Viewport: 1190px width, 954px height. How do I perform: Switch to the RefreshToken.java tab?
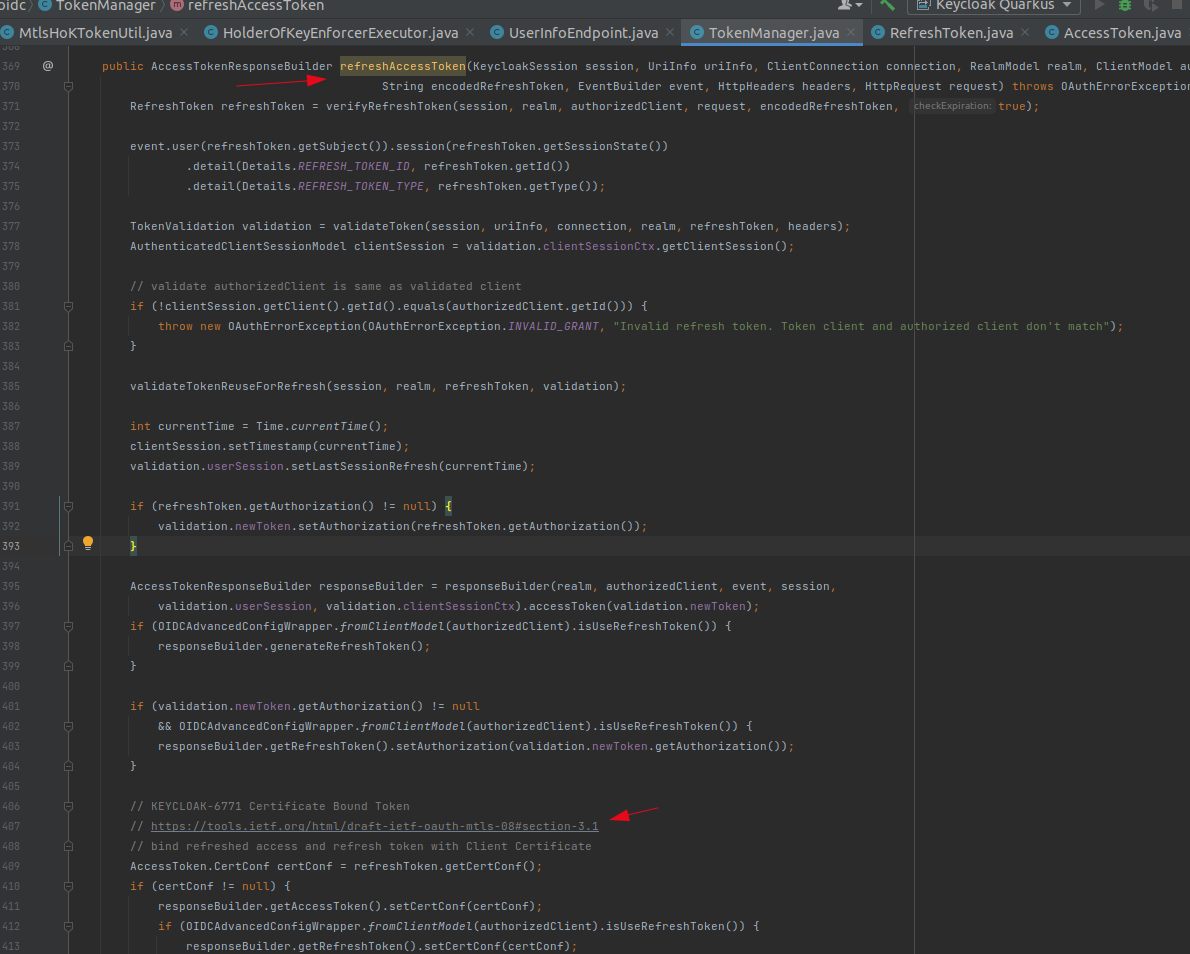950,33
